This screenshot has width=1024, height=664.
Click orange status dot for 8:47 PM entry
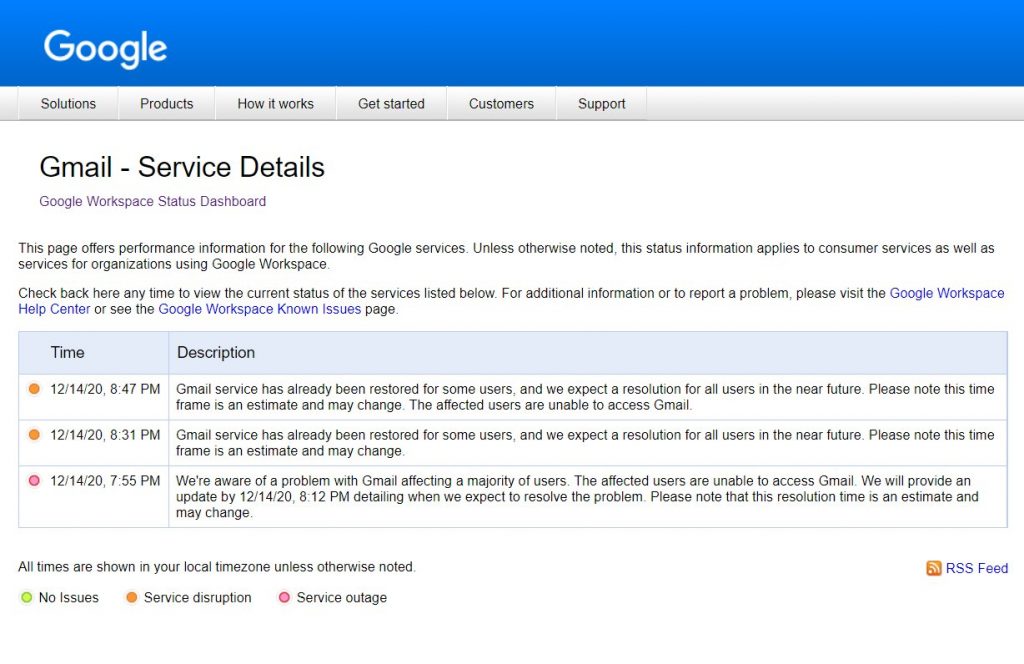(x=34, y=389)
